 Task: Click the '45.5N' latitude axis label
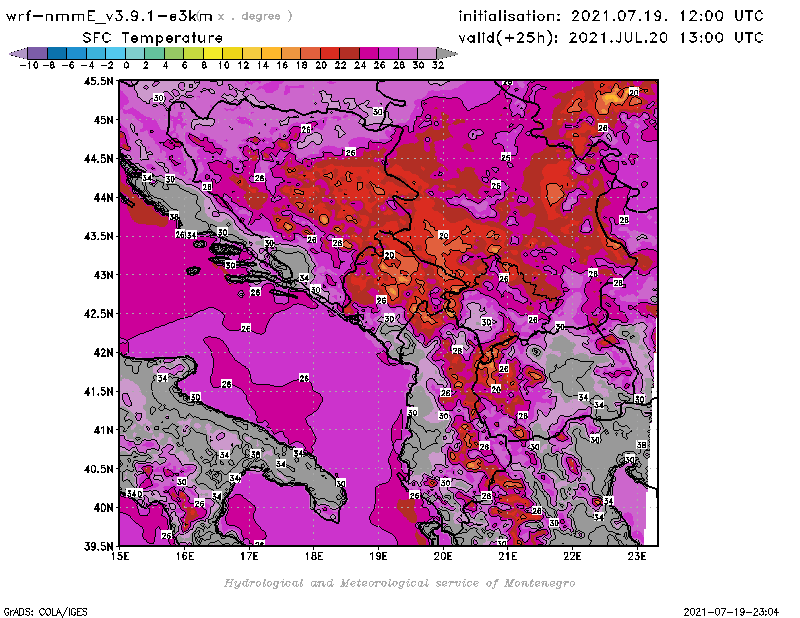pyautogui.click(x=98, y=81)
